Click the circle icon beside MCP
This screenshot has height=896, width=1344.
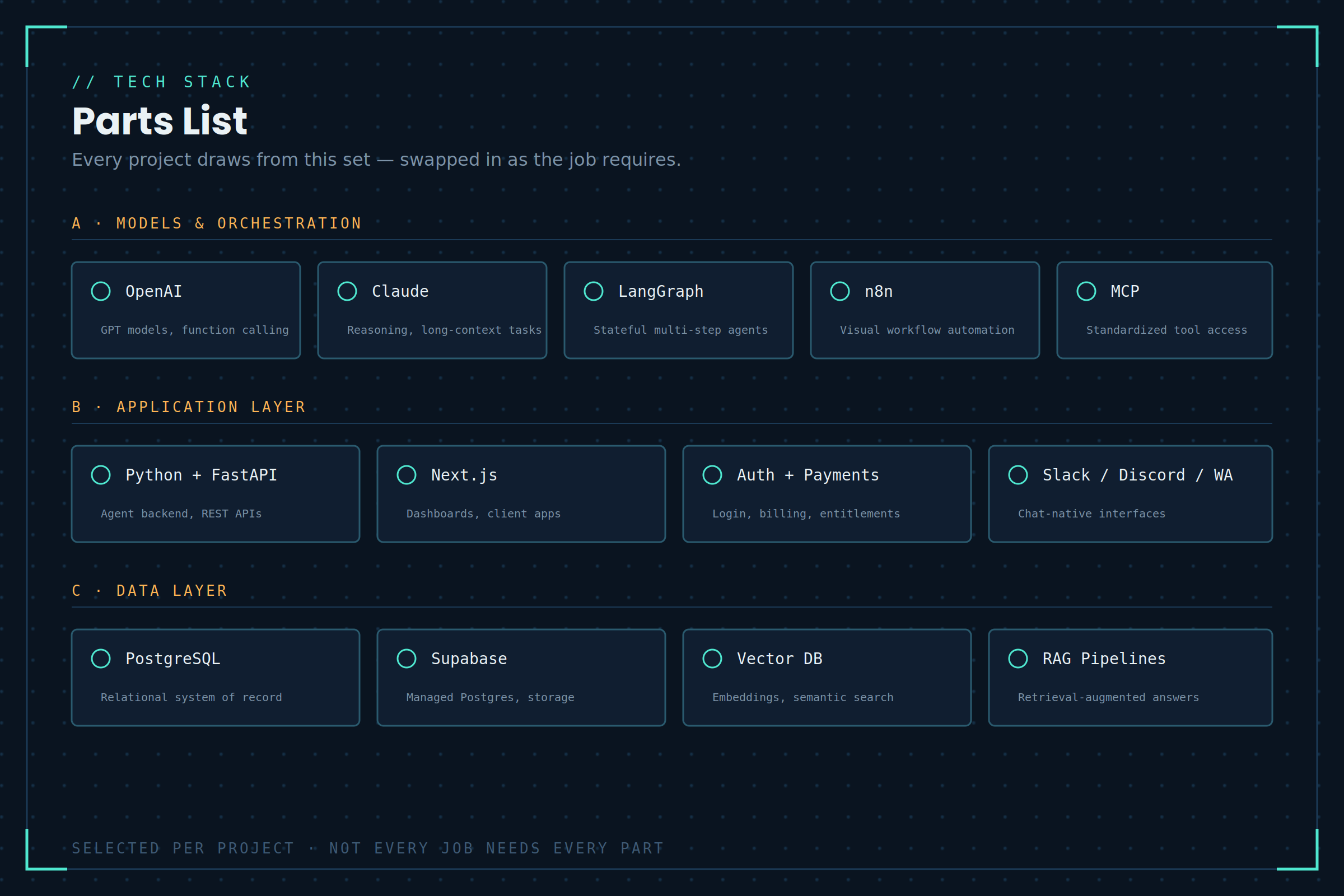point(1086,291)
